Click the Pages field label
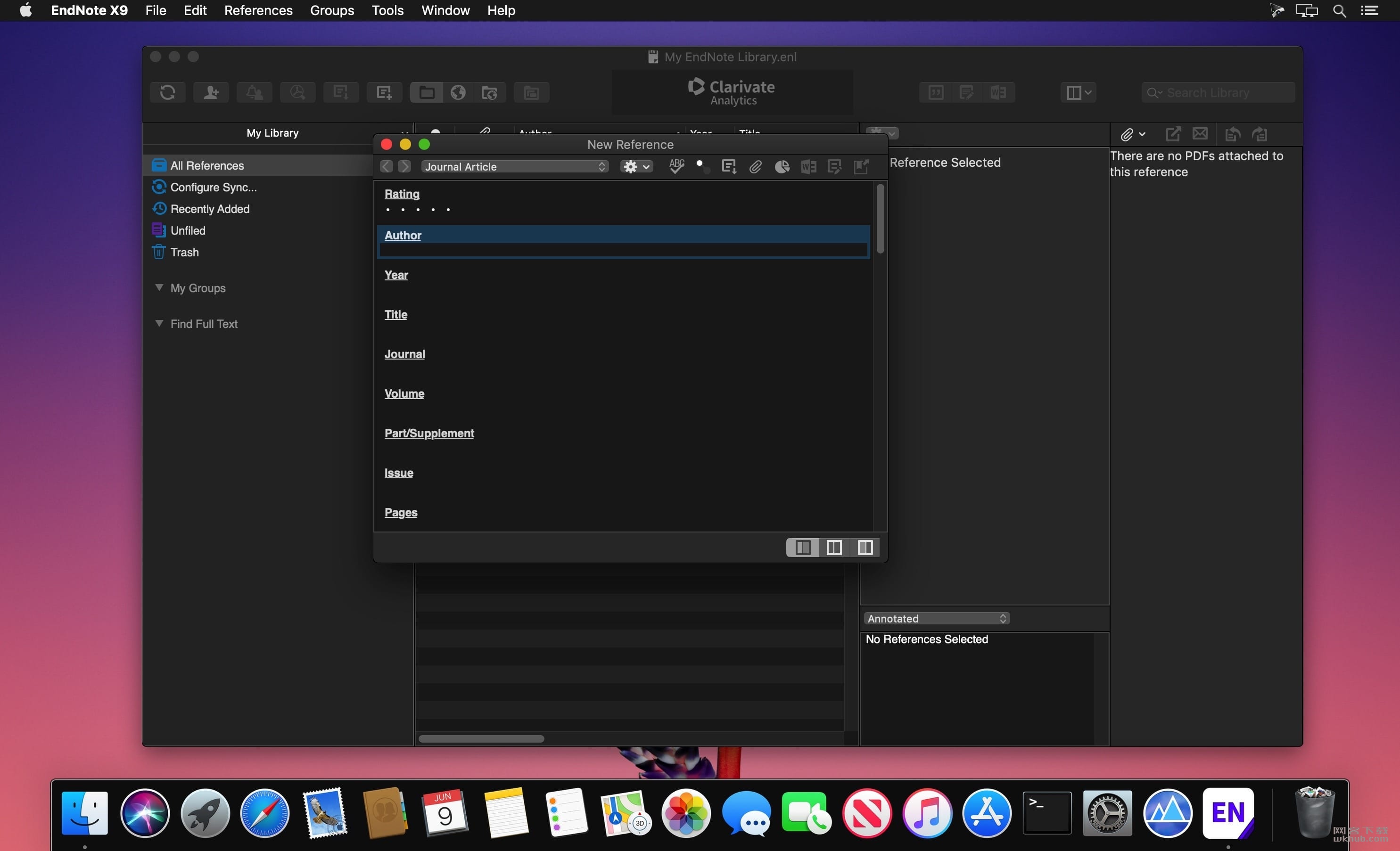 pos(401,512)
